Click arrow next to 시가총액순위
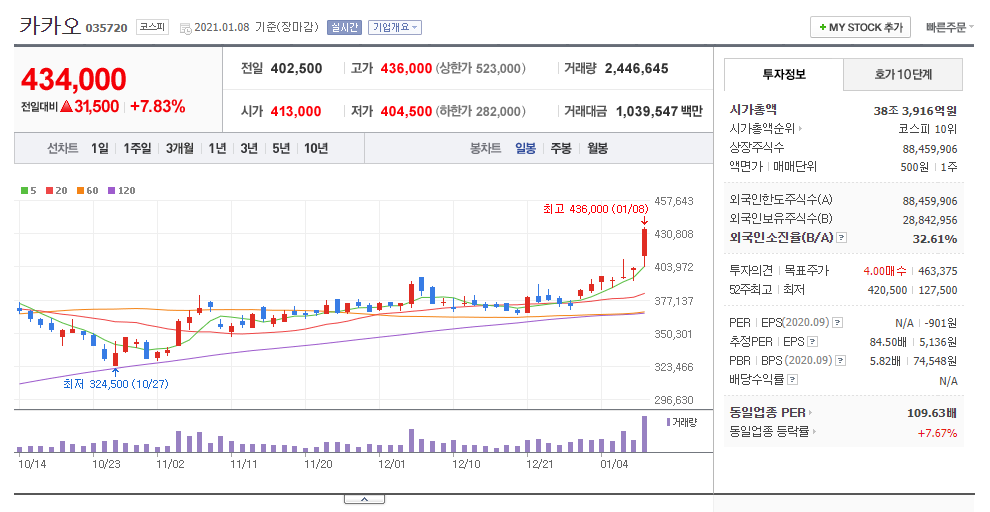 [801, 129]
